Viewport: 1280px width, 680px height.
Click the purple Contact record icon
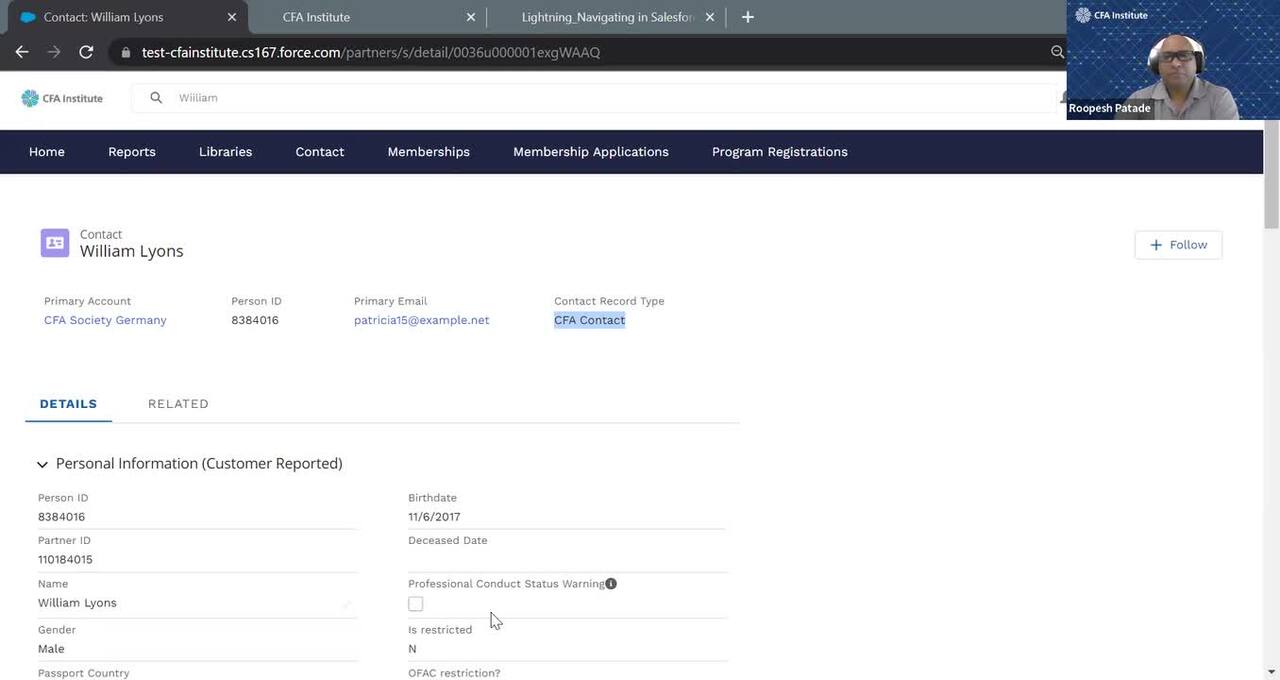click(x=55, y=243)
